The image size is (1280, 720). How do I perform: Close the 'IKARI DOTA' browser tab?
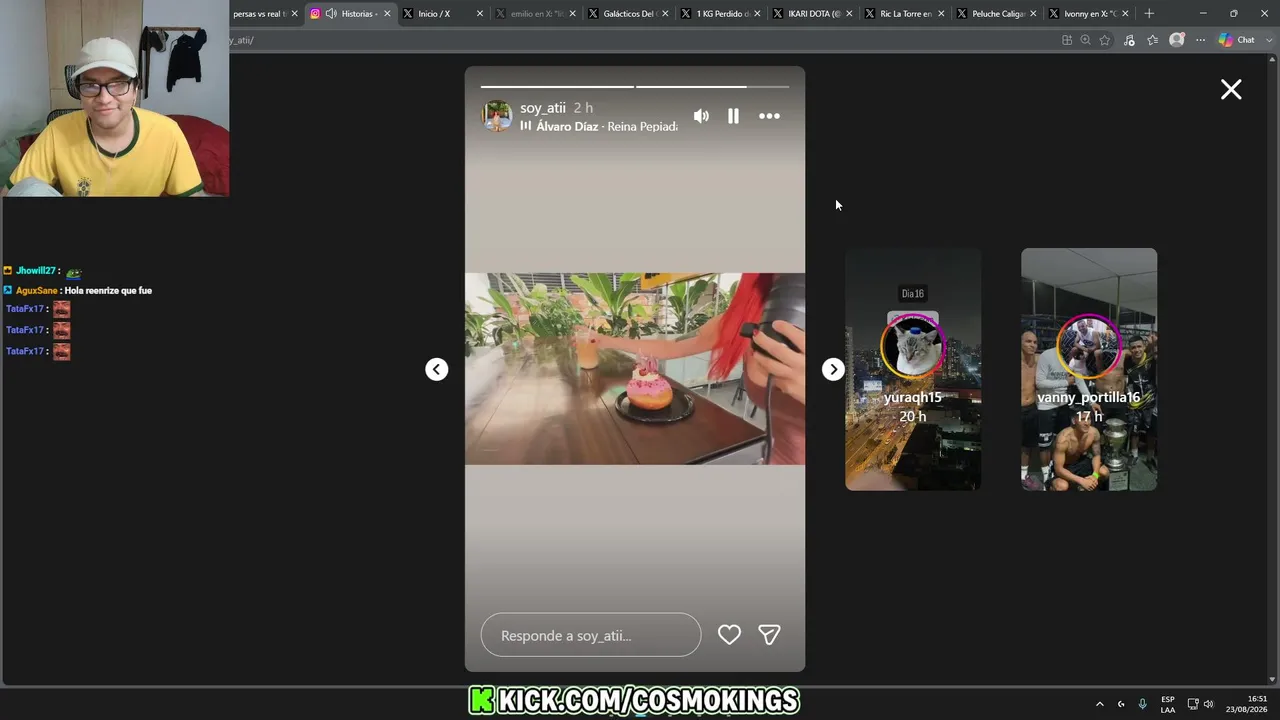(849, 14)
